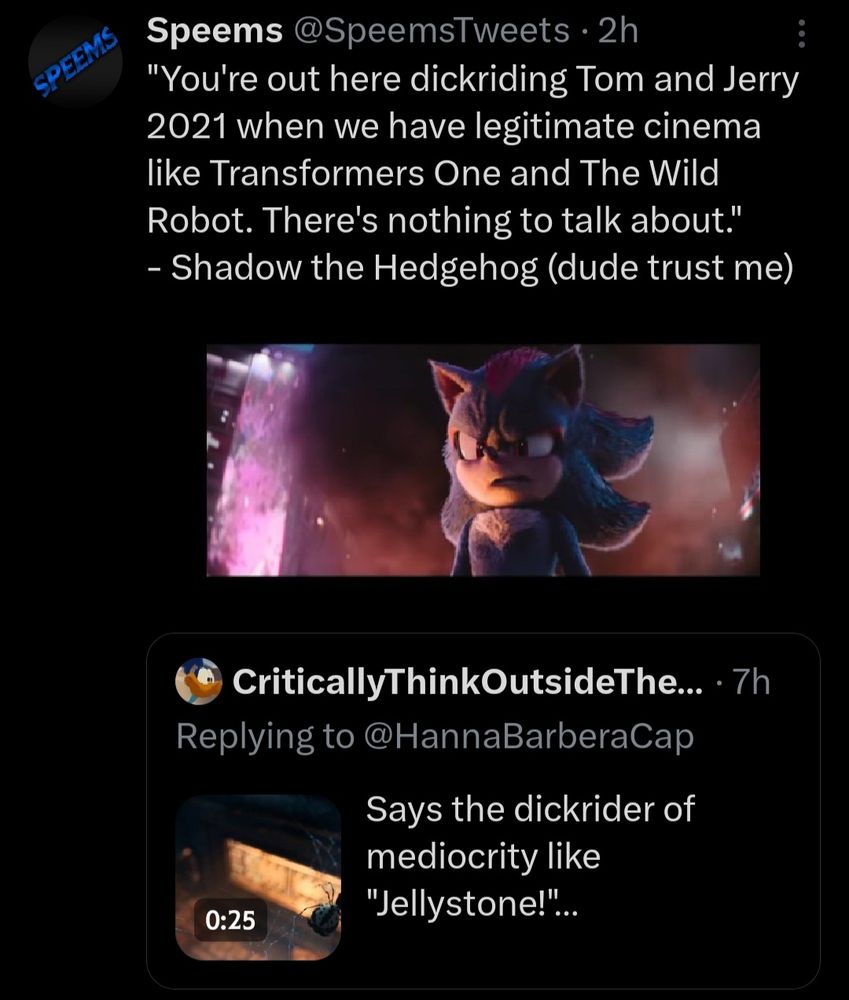Click the "Says the dickrider of" quoted line
Viewport: 849px width, 1000px height.
pos(530,808)
